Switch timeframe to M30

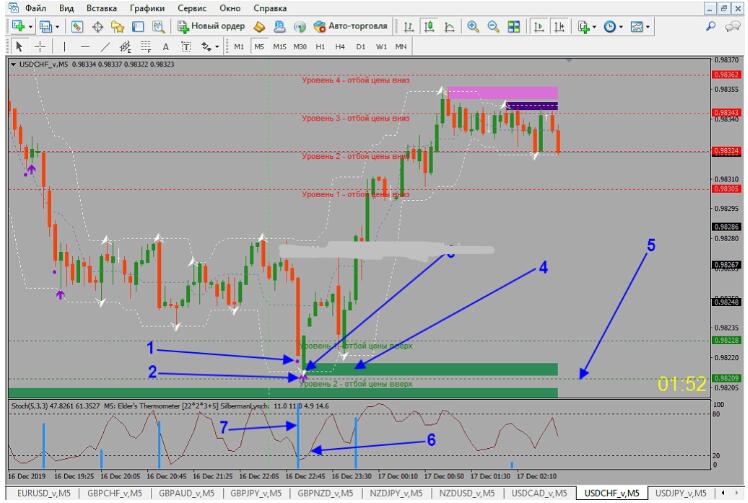pyautogui.click(x=300, y=47)
